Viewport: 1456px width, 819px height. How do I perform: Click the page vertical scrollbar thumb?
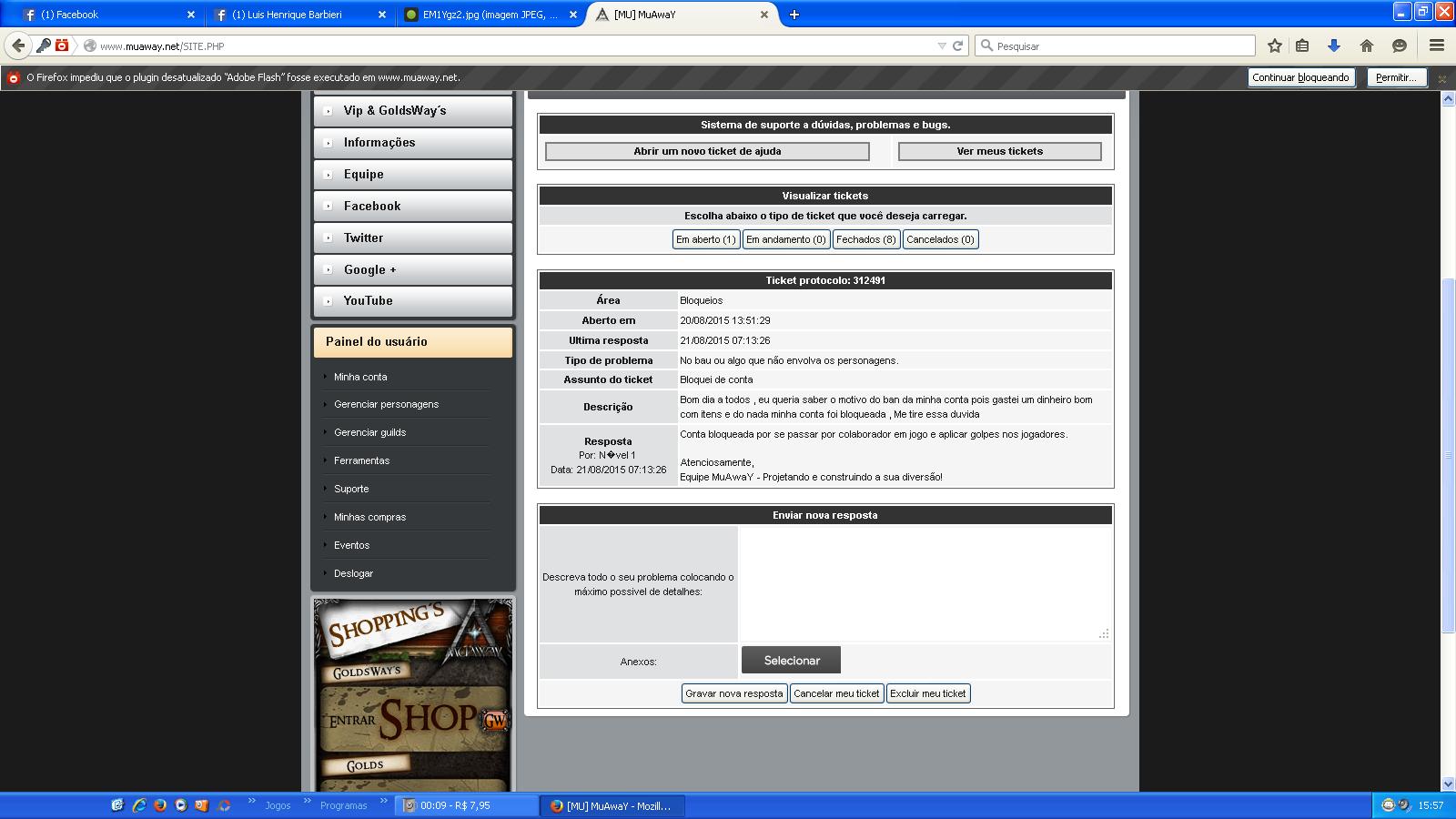[x=1448, y=455]
